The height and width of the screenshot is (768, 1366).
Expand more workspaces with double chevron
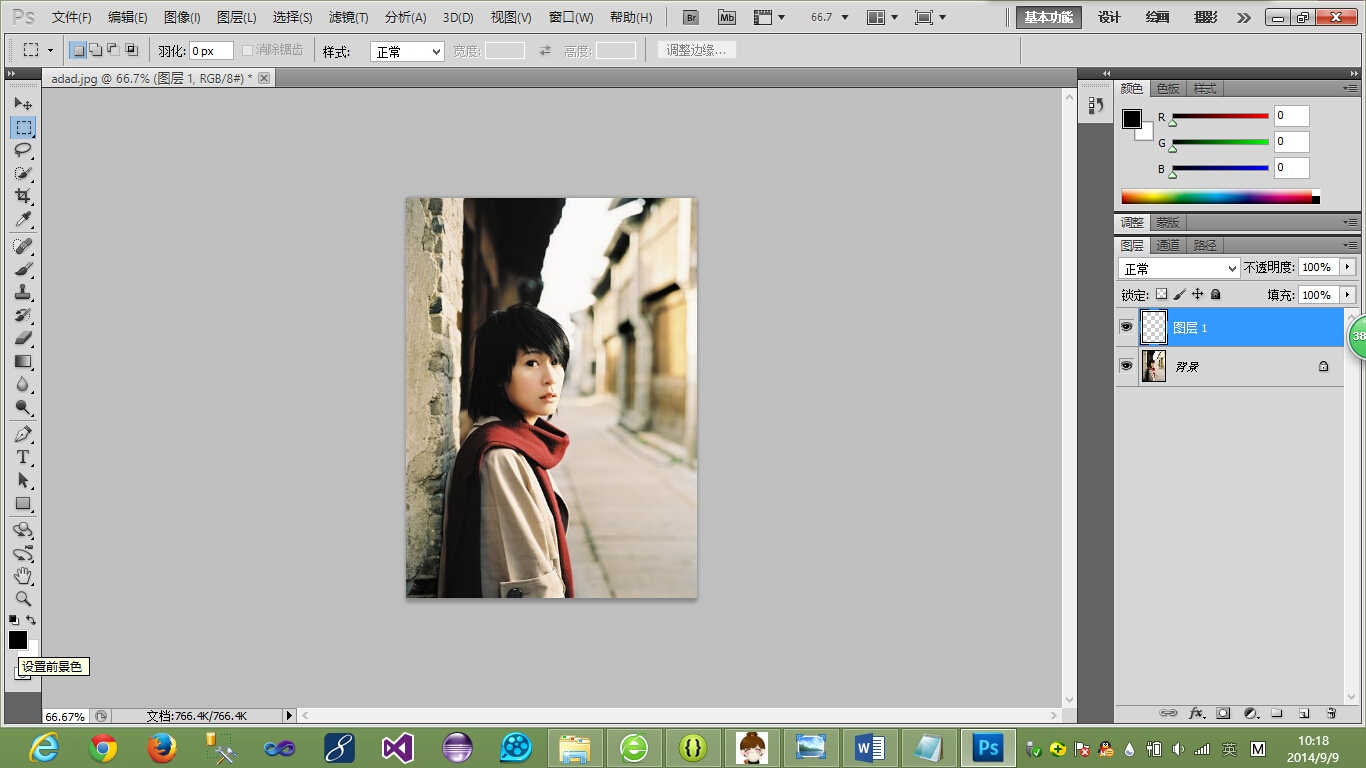tap(1243, 18)
